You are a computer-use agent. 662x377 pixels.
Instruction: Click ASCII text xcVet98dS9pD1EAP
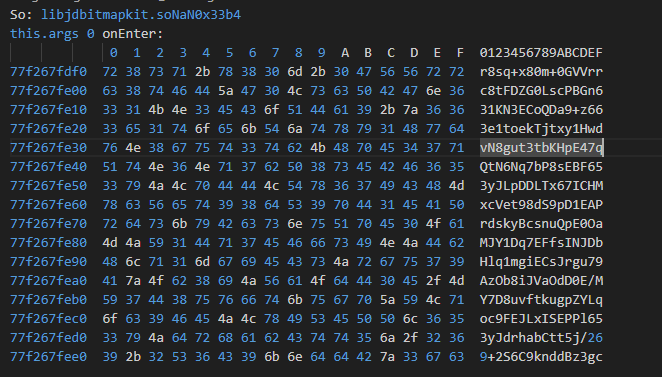(541, 205)
